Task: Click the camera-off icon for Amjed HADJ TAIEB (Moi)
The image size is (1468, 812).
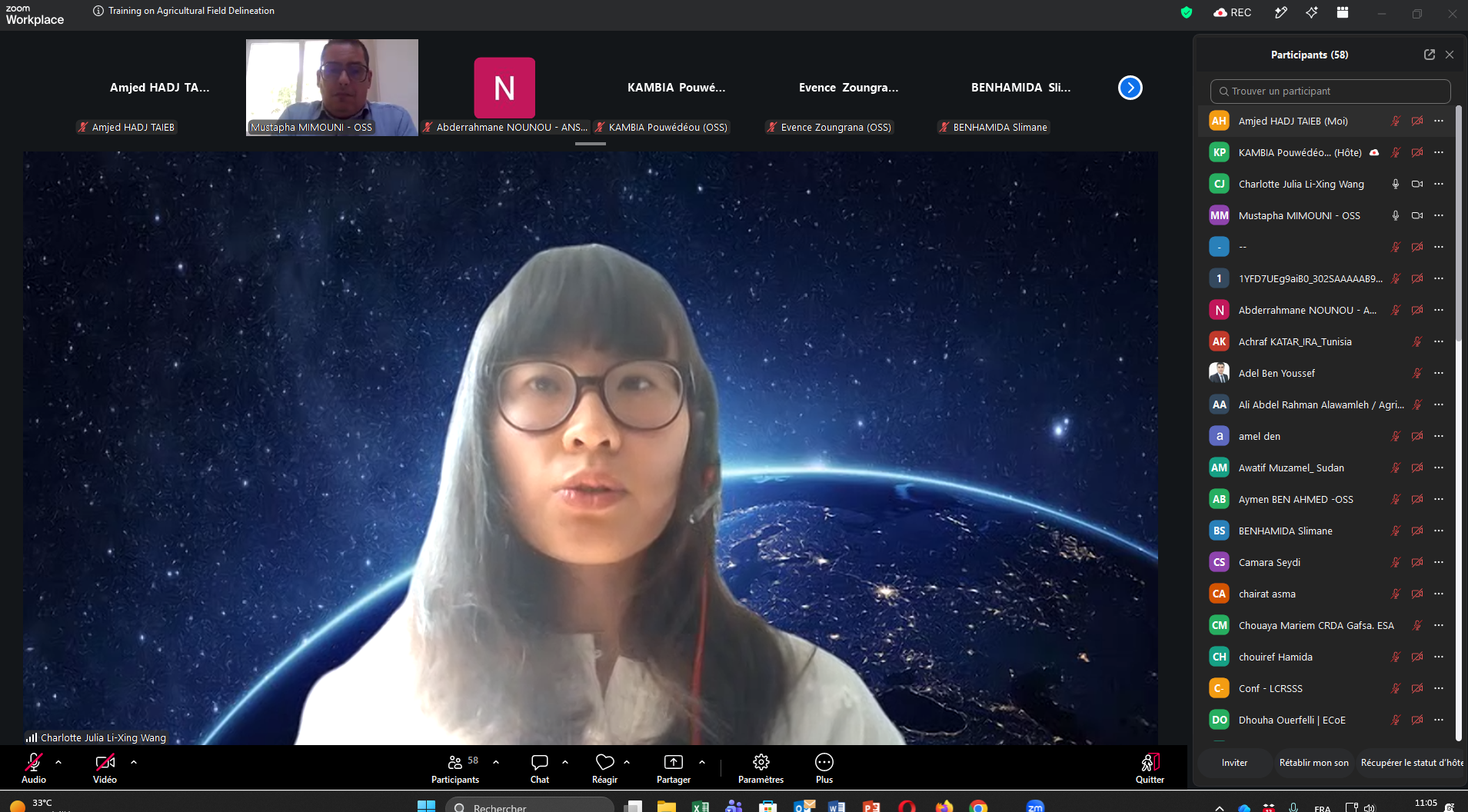Action: point(1417,121)
